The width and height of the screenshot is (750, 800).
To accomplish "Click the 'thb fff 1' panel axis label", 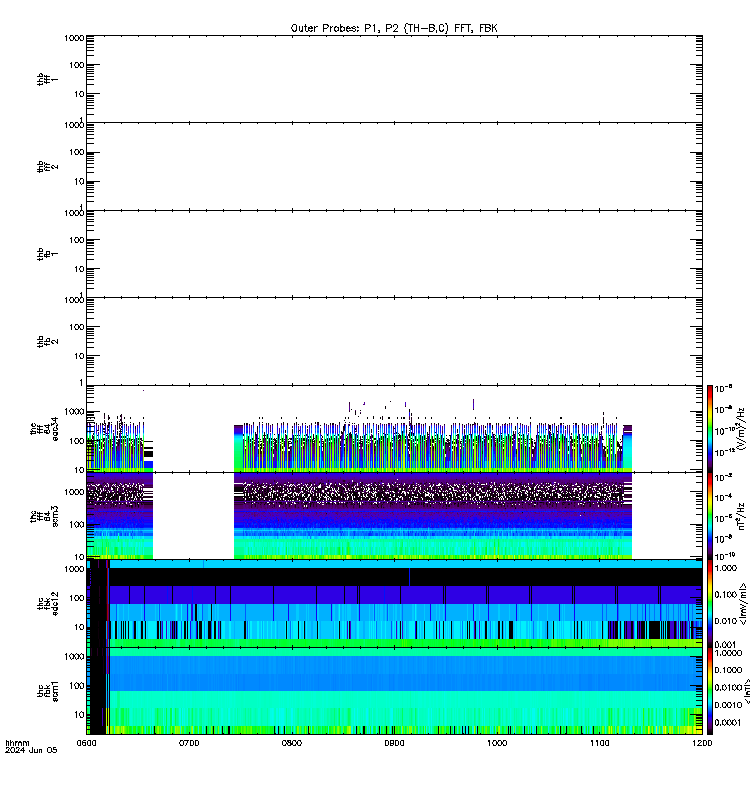I will pos(47,79).
